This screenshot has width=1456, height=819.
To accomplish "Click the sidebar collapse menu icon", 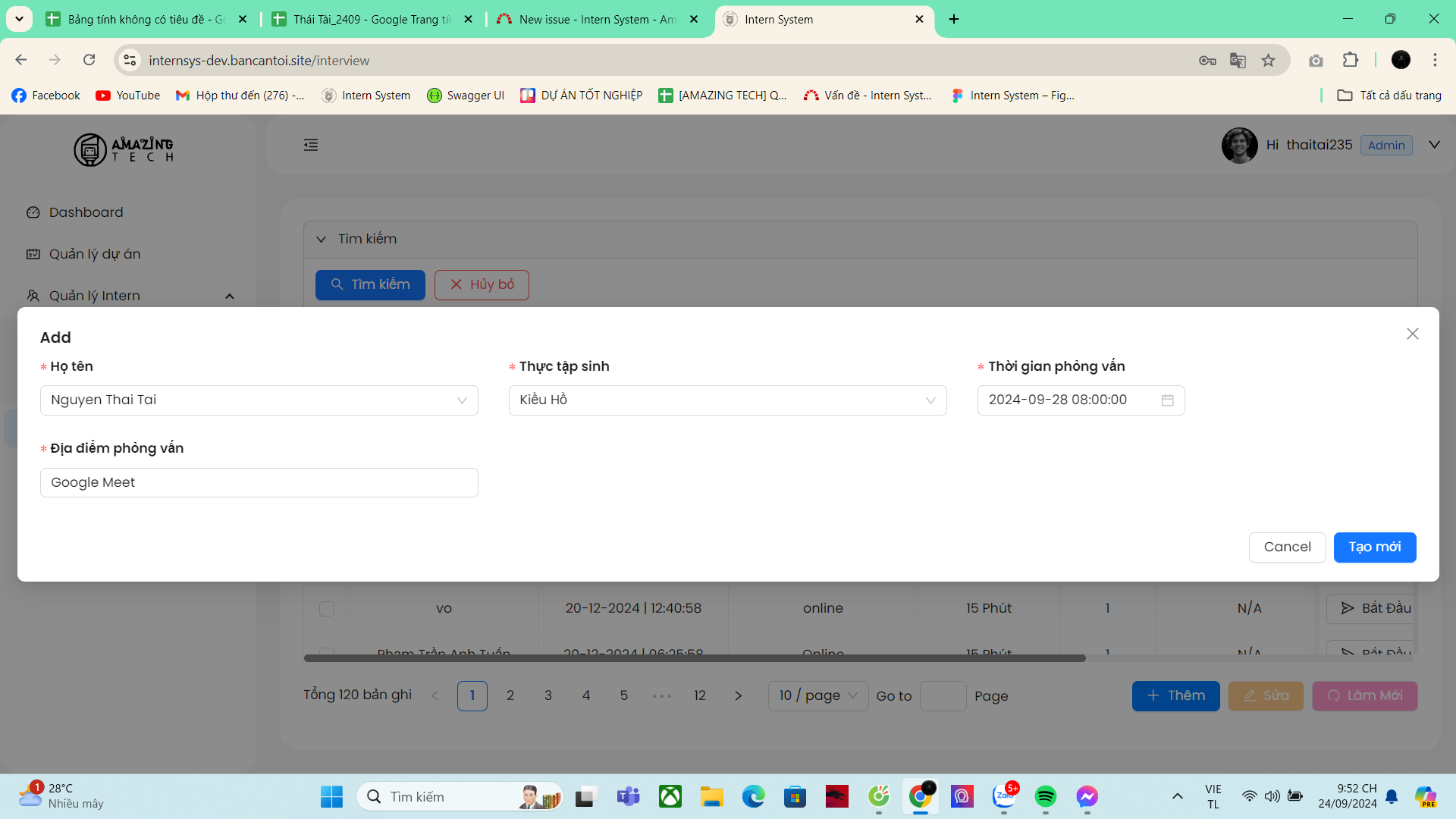I will point(311,145).
